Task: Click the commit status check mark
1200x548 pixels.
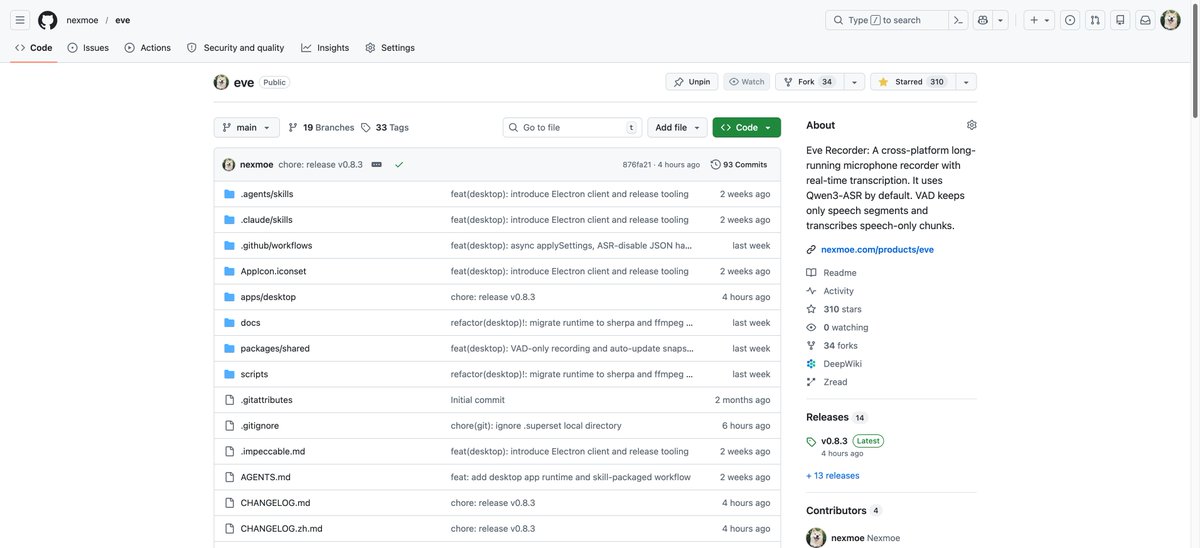Action: pyautogui.click(x=399, y=164)
